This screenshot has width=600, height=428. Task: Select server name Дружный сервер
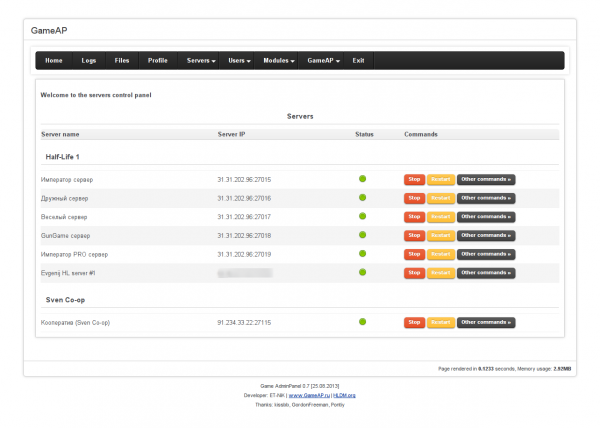click(64, 199)
